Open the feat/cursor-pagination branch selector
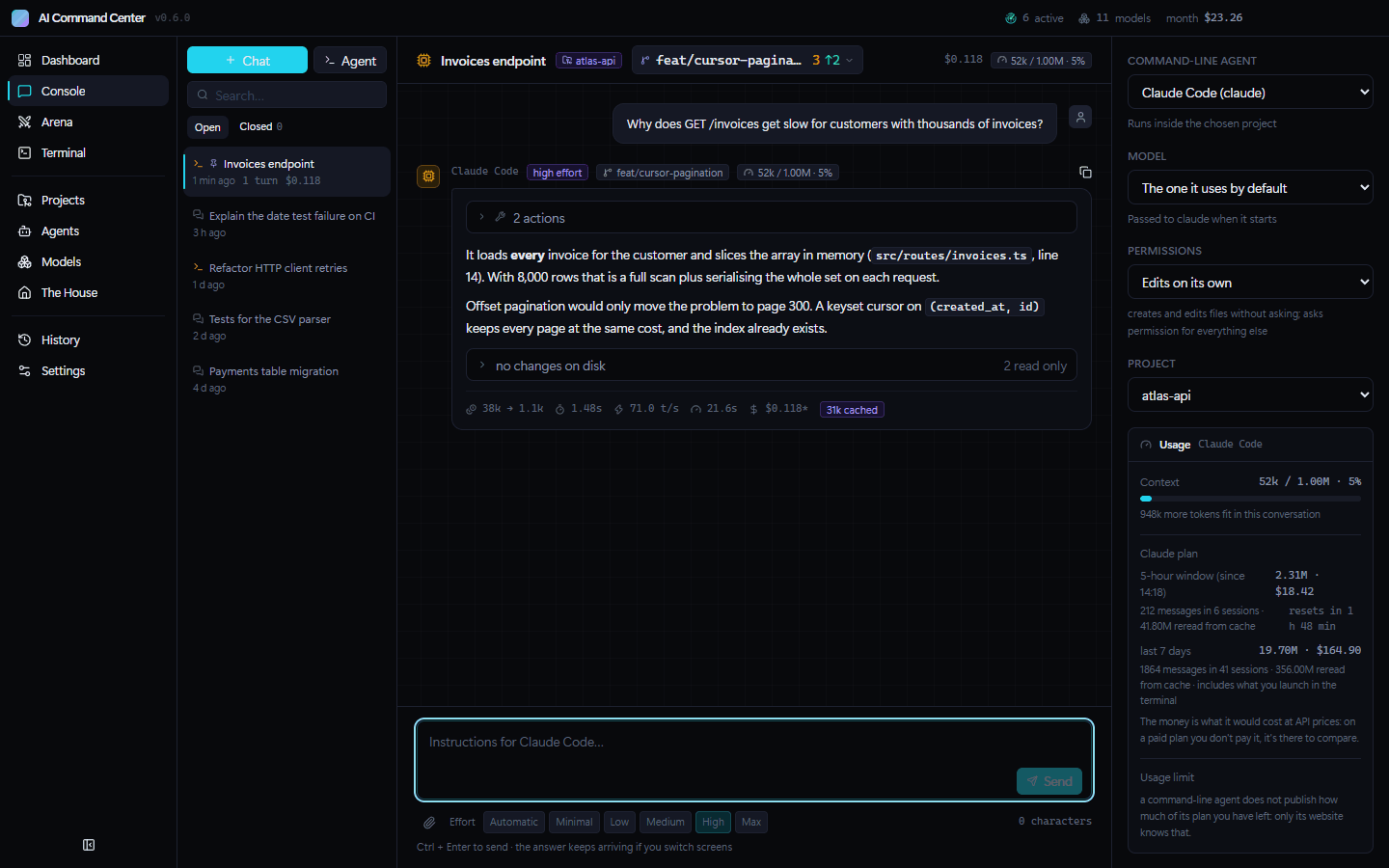The height and width of the screenshot is (868, 1389). [748, 60]
